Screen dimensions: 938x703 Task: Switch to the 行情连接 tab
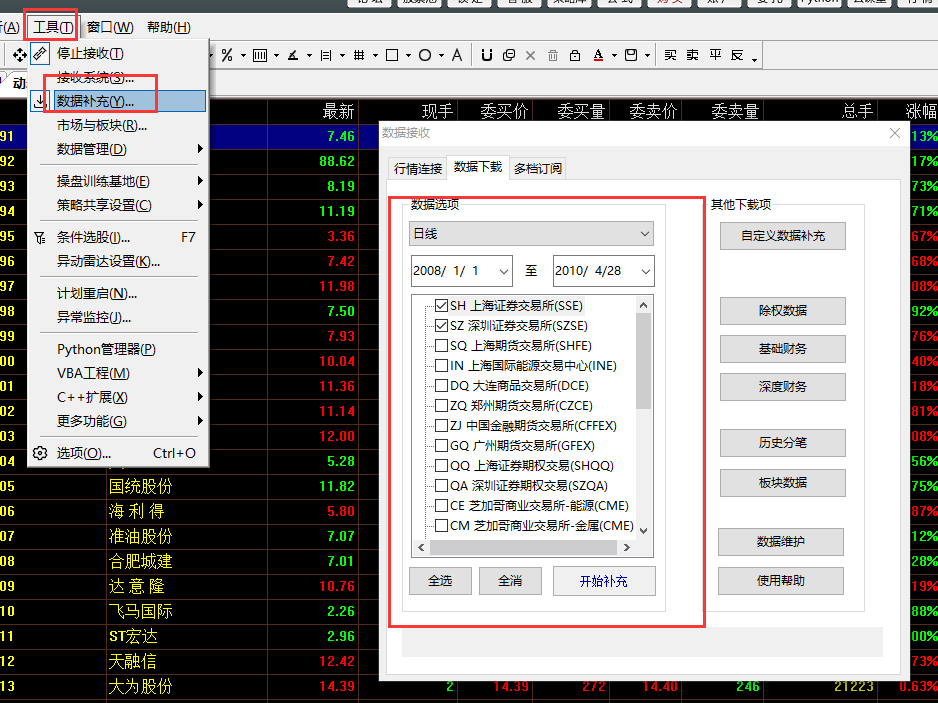418,168
